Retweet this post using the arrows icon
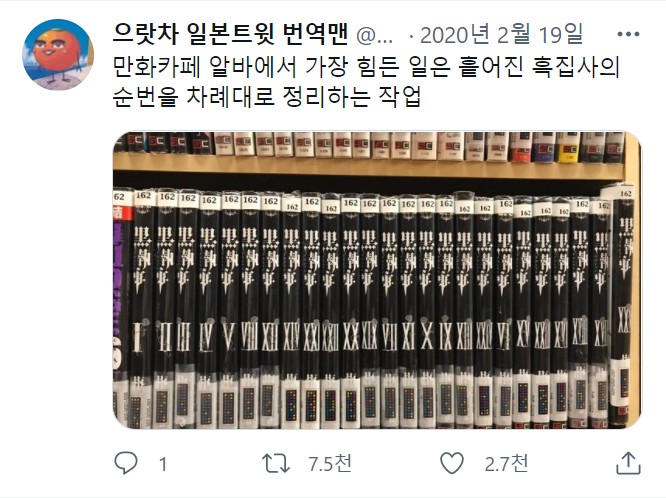 276,463
